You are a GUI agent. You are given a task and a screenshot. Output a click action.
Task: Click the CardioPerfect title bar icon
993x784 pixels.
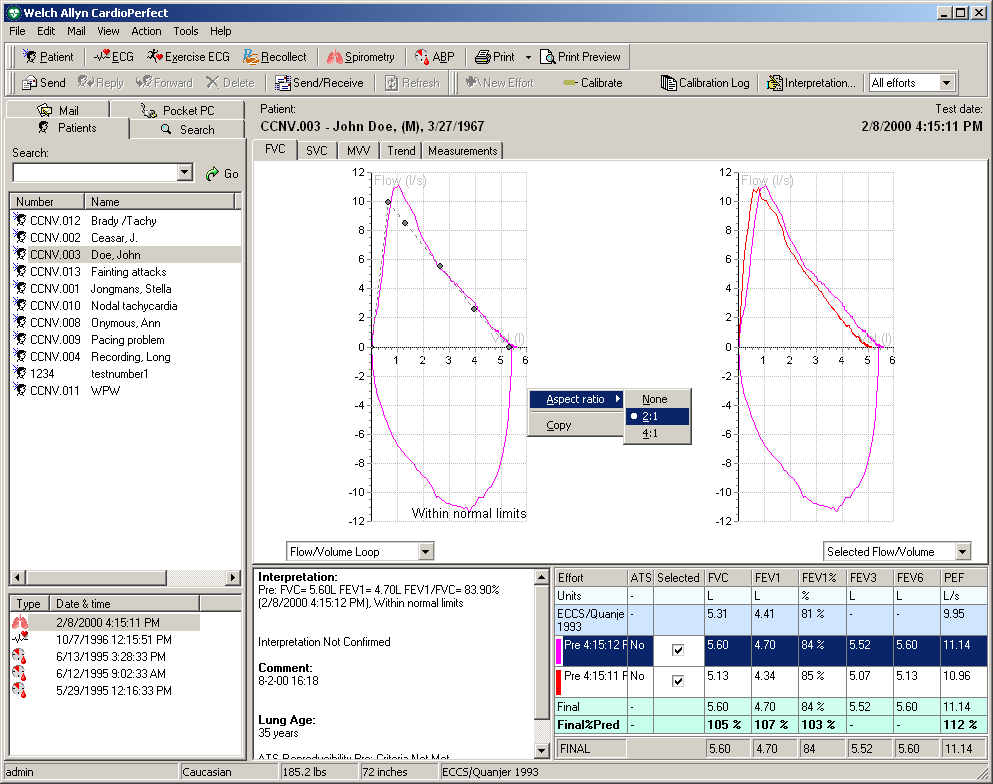click(13, 13)
